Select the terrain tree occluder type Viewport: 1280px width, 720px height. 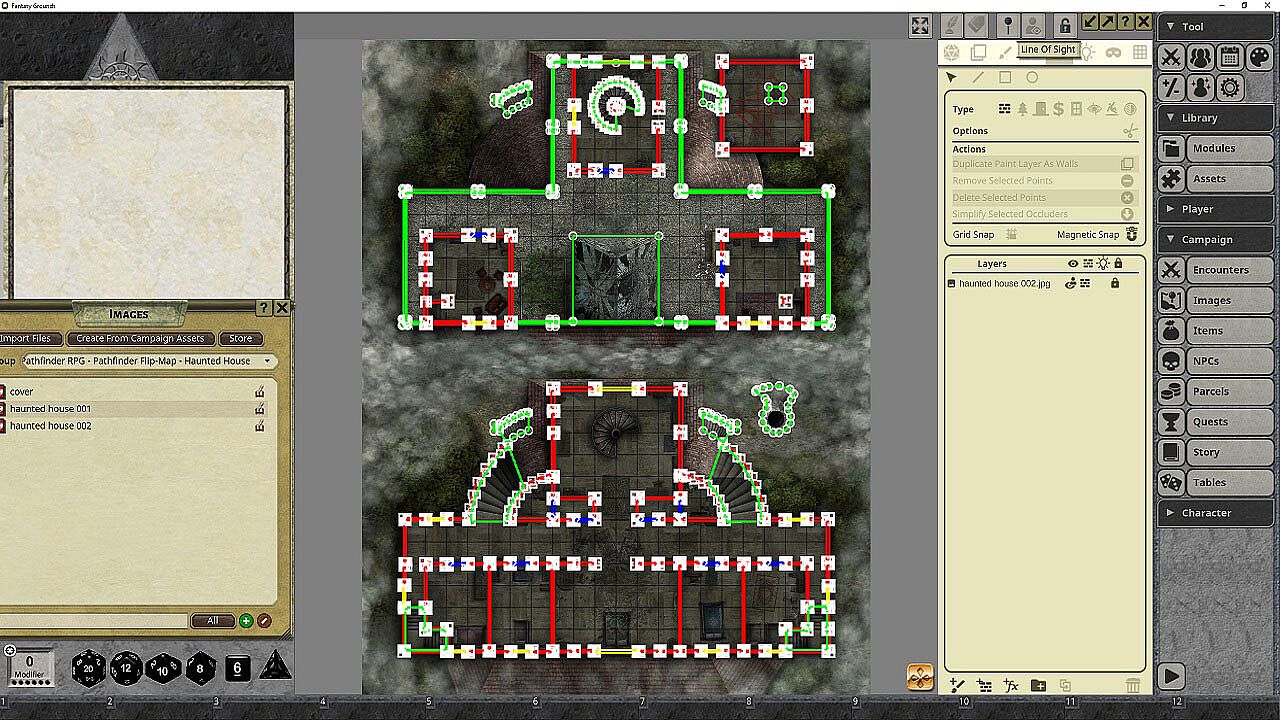tap(1022, 109)
